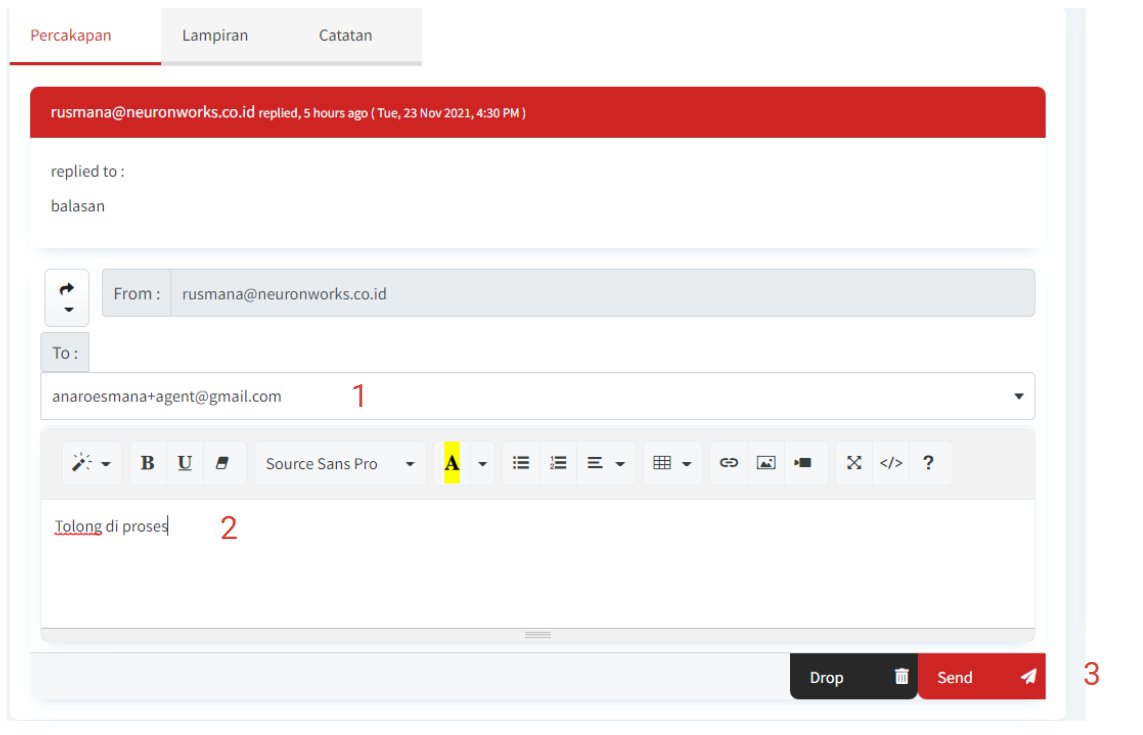The width and height of the screenshot is (1143, 735).
Task: Switch to the Lampiran tab
Action: tap(215, 36)
